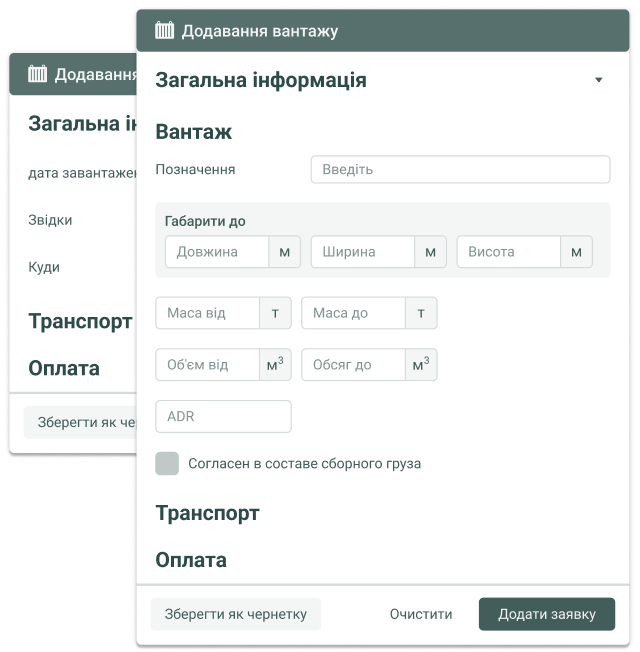Click the Позначення input field
The height and width of the screenshot is (652, 640).
click(x=460, y=169)
